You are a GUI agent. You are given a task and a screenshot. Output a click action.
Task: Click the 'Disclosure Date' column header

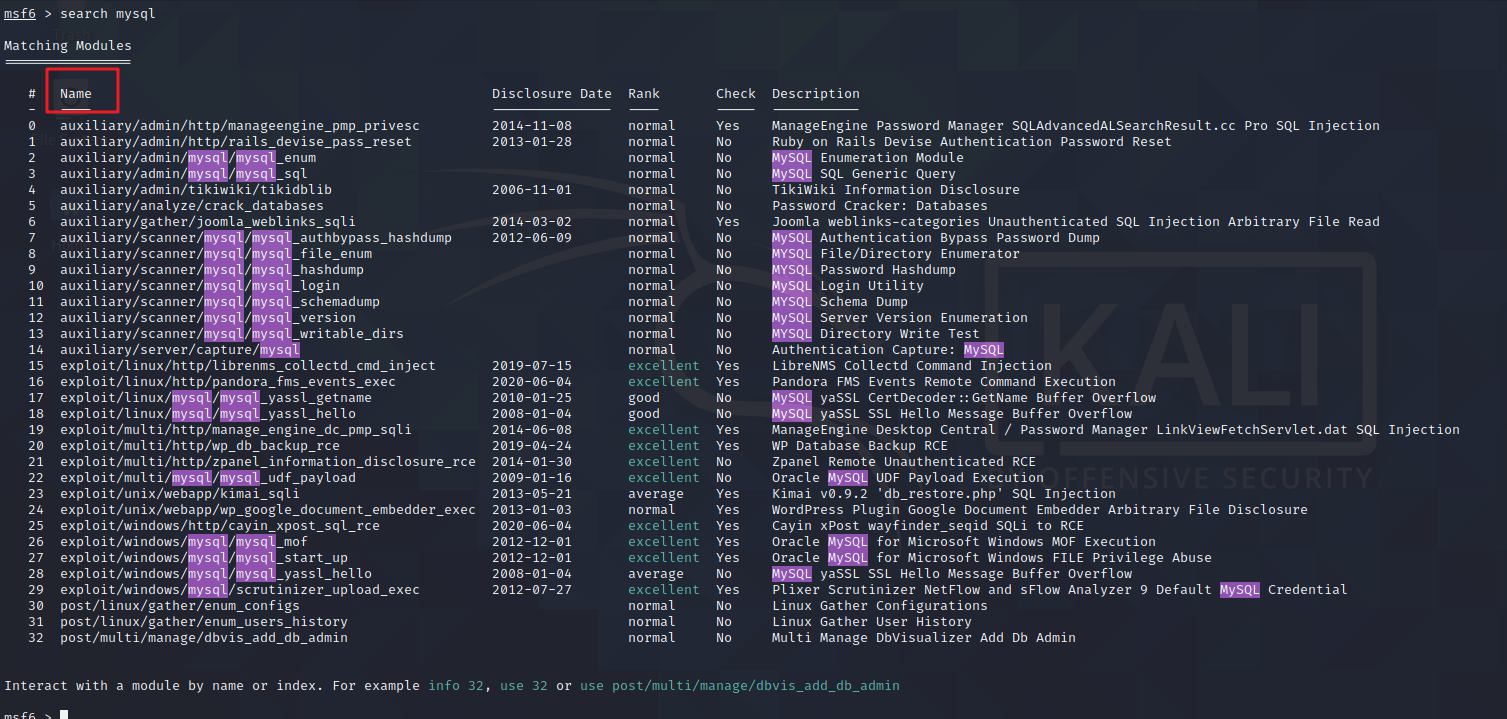(x=552, y=94)
